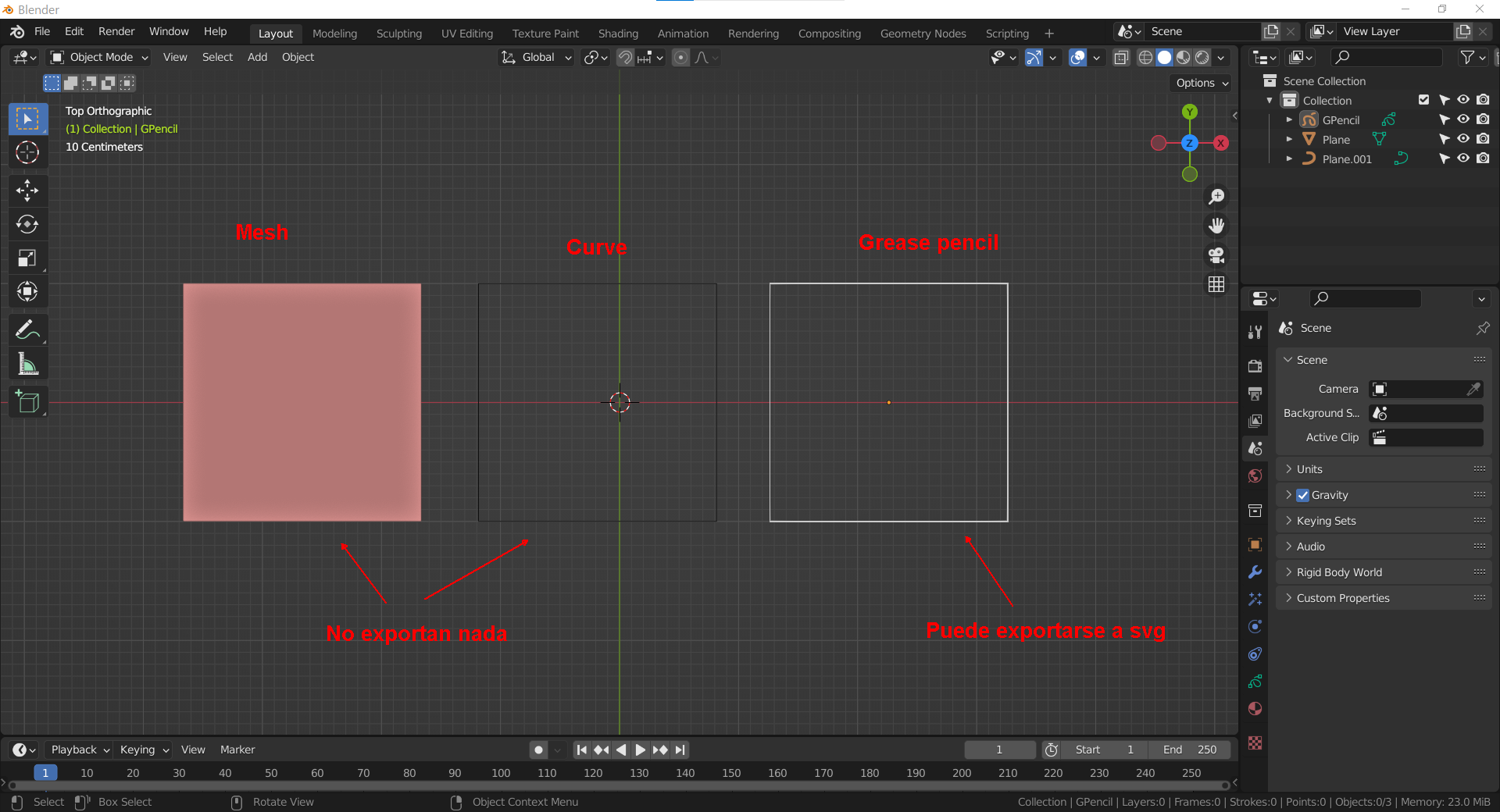The width and height of the screenshot is (1500, 812).
Task: Toggle proportional editing
Action: pyautogui.click(x=681, y=57)
